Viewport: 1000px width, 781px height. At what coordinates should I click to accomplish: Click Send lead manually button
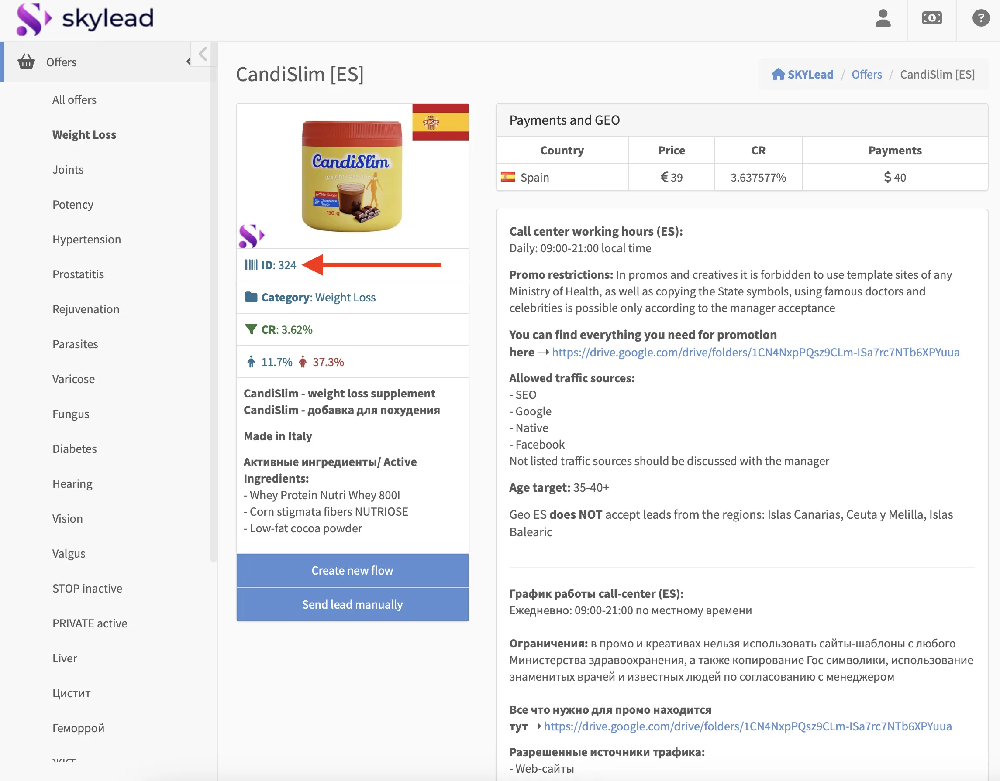click(x=353, y=604)
